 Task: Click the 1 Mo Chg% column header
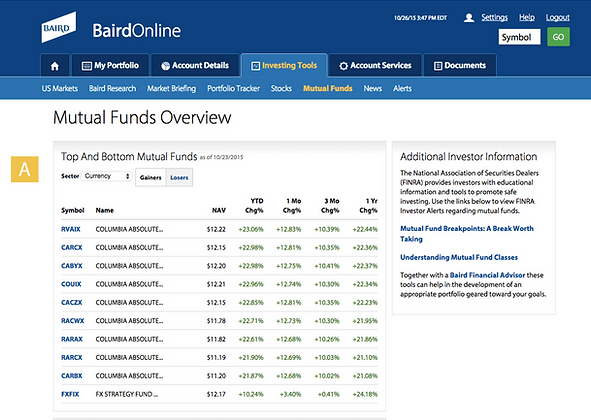point(292,206)
